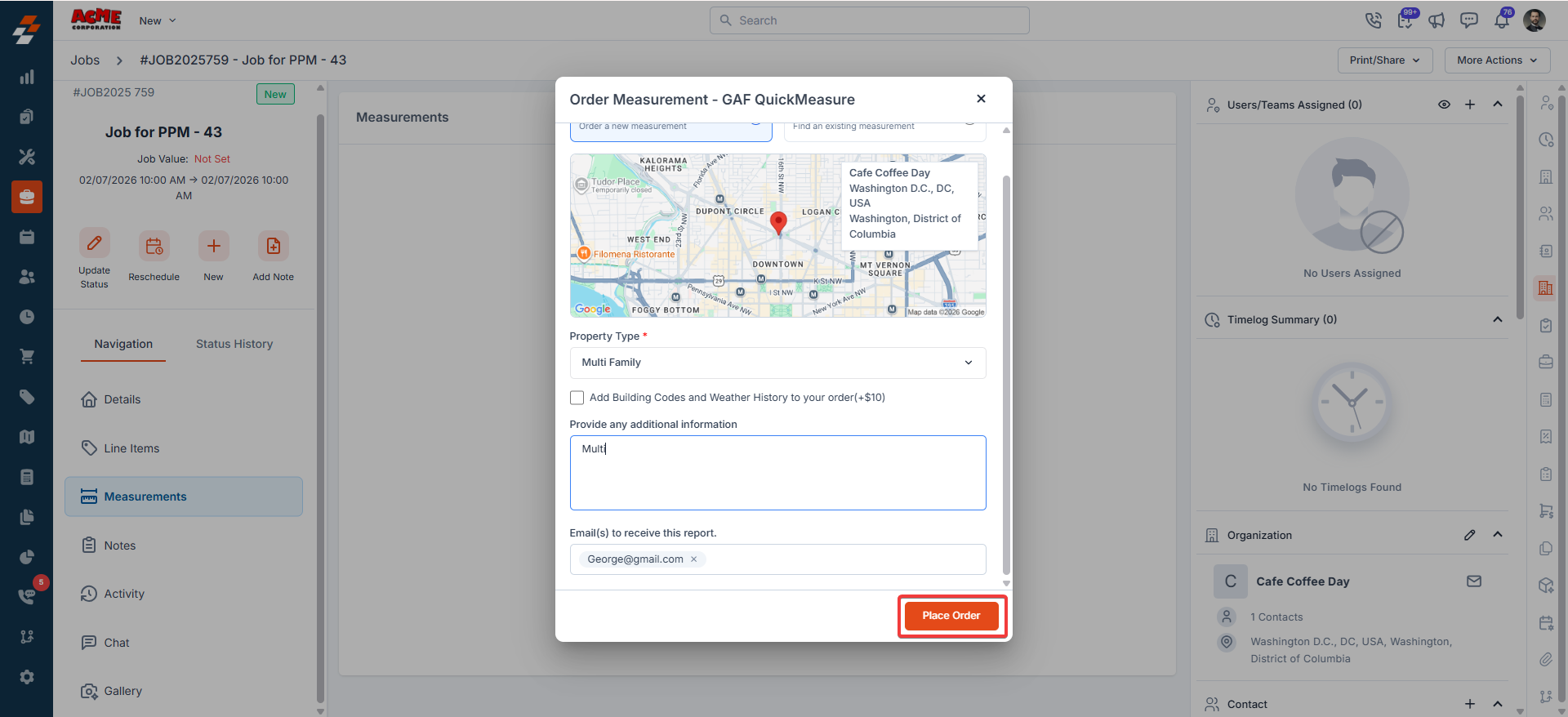Collapse the Organization section
This screenshot has width=1568, height=717.
click(1498, 535)
